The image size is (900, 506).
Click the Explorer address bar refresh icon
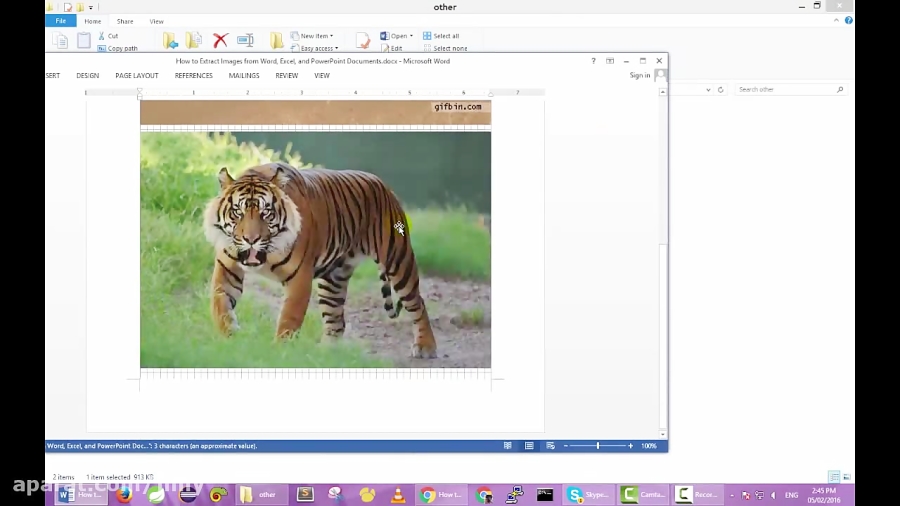point(720,89)
